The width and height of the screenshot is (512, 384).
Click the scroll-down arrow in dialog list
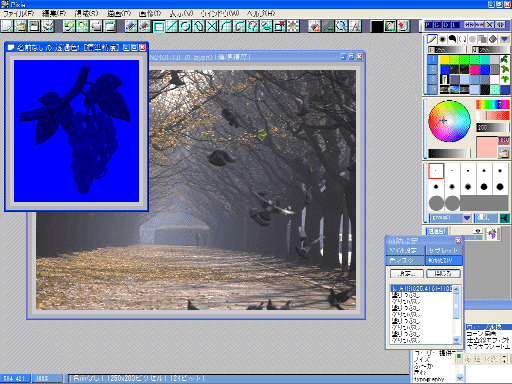457,340
